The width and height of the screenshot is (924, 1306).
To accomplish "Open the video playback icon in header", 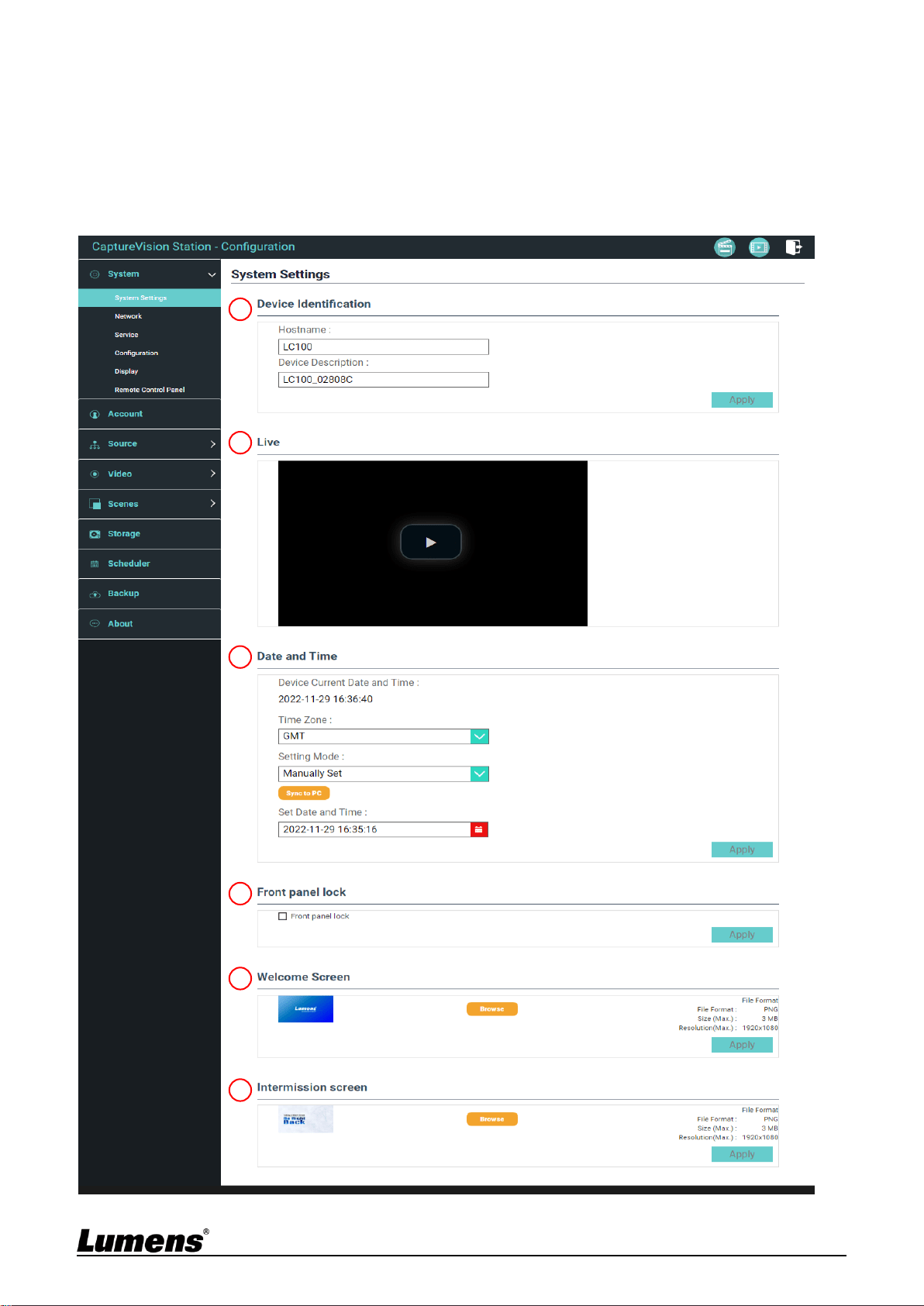I will 759,247.
